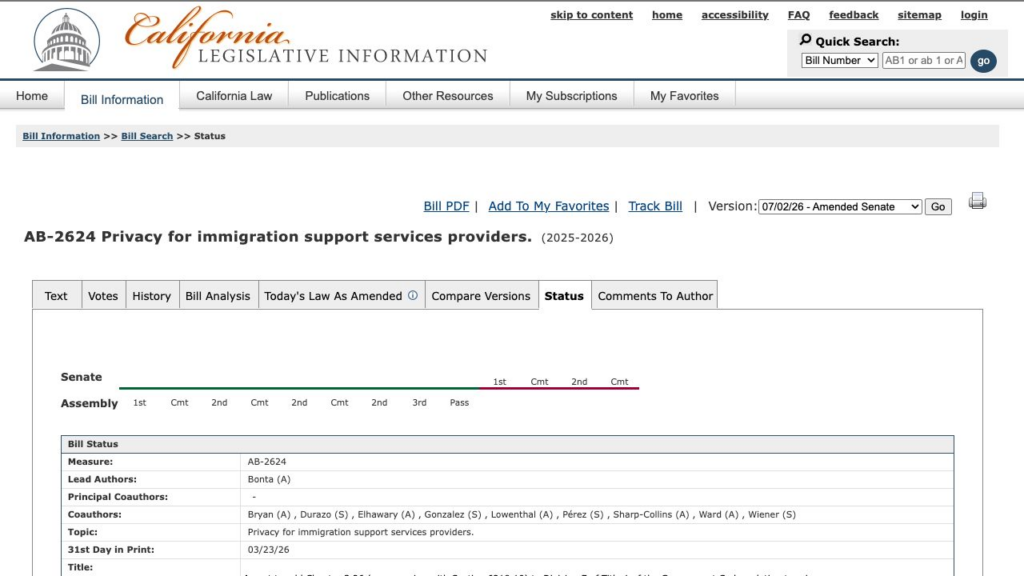Select the Status tab
The height and width of the screenshot is (576, 1024).
coord(564,296)
